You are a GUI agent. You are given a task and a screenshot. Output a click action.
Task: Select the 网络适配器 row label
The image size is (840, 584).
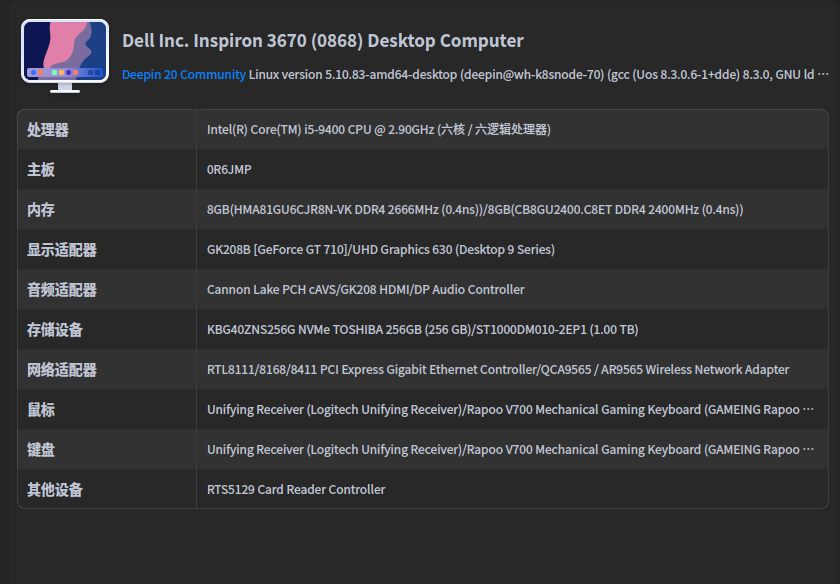(62, 370)
